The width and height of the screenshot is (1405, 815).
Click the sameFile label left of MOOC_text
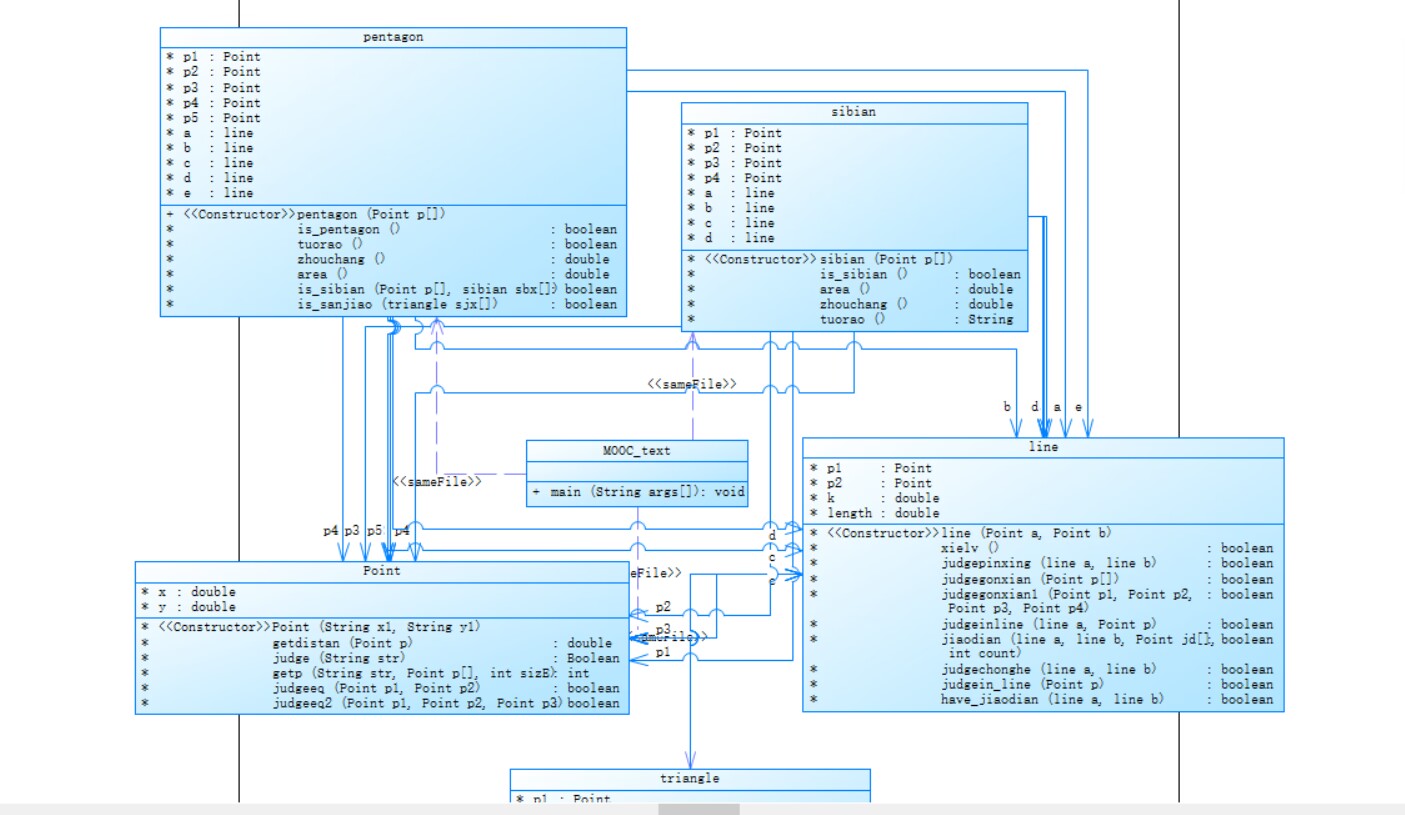tap(437, 481)
